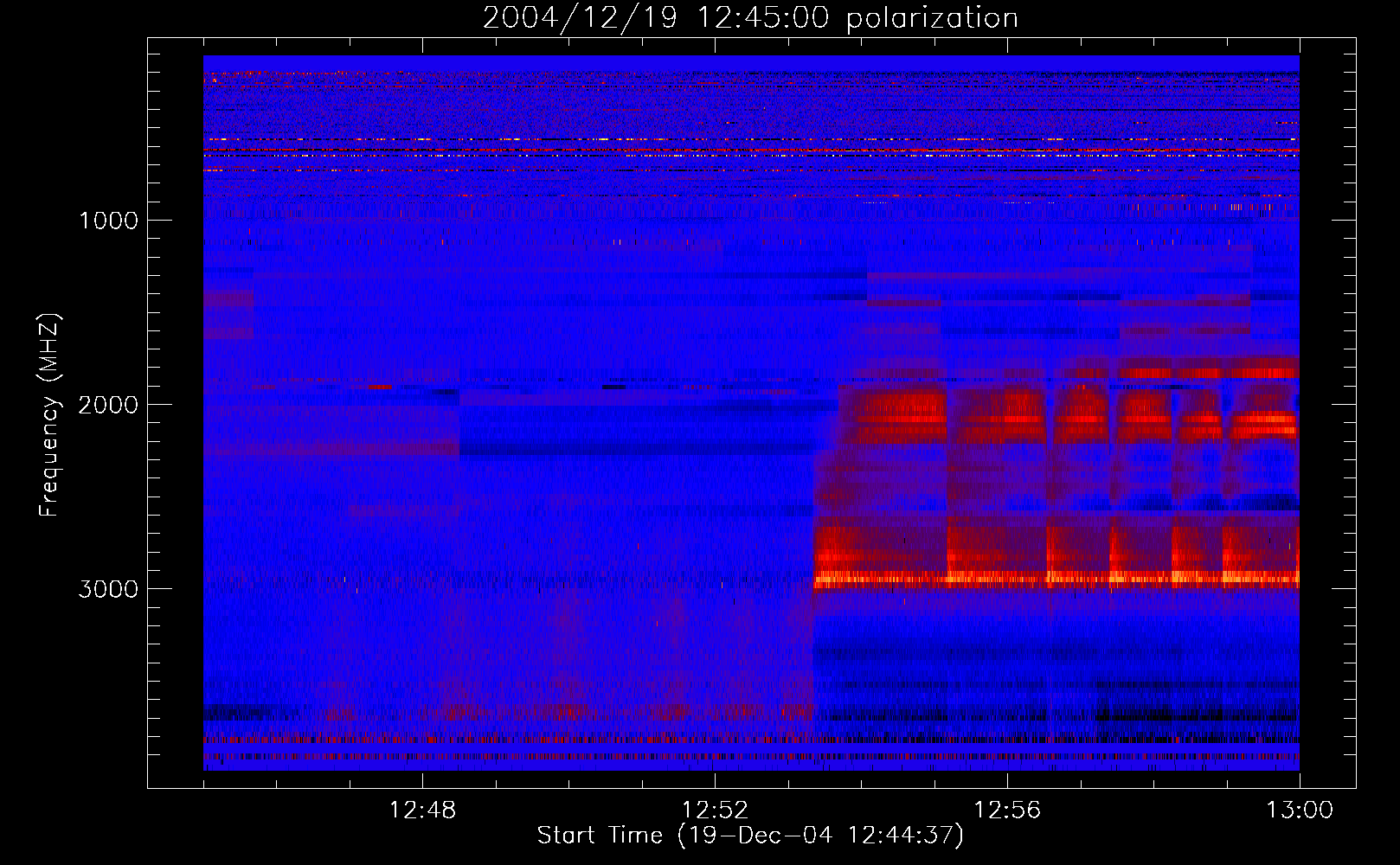Click the '13:00' time tick label
The height and width of the screenshot is (865, 1400).
(1300, 811)
